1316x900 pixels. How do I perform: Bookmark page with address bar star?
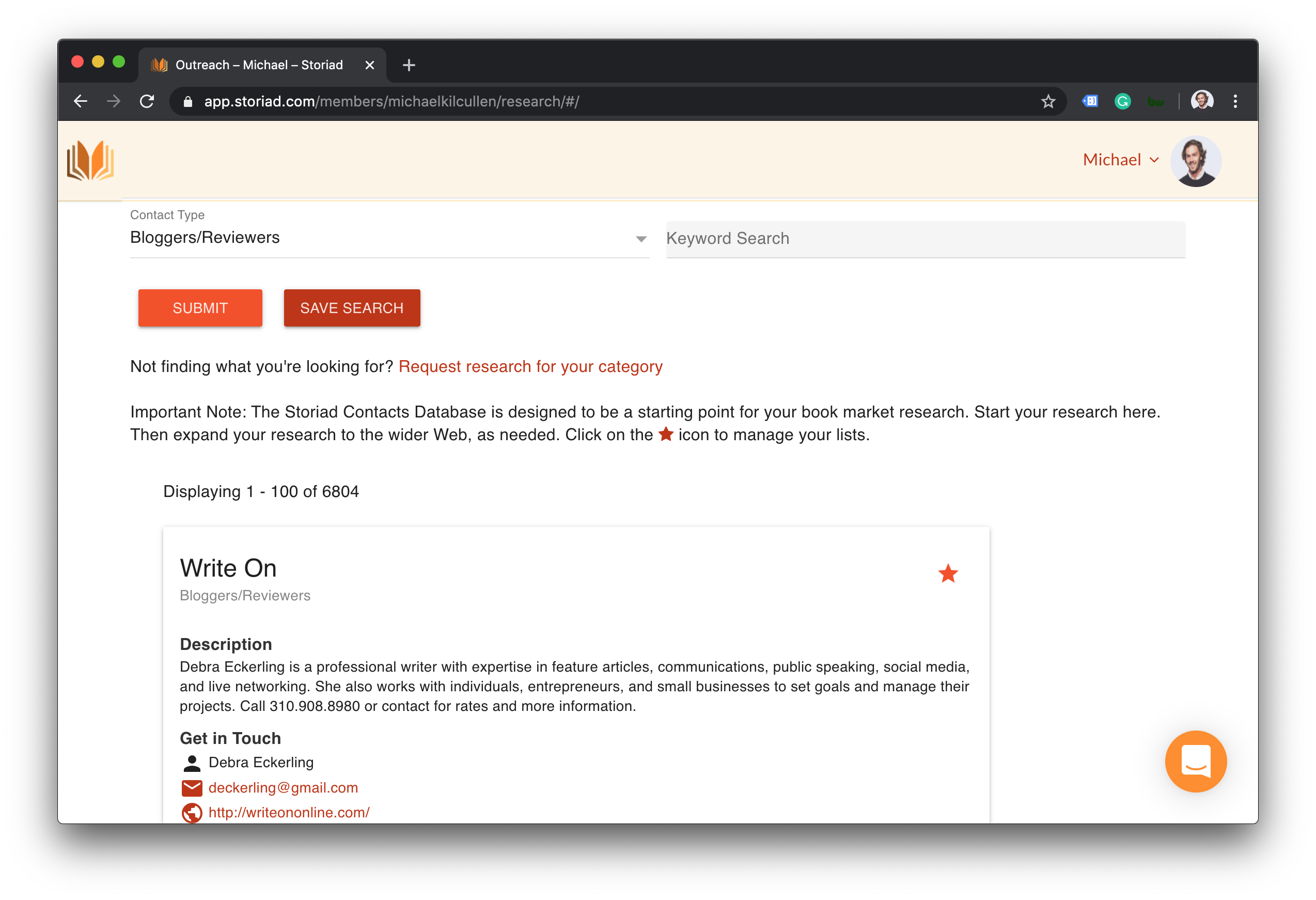(1047, 101)
